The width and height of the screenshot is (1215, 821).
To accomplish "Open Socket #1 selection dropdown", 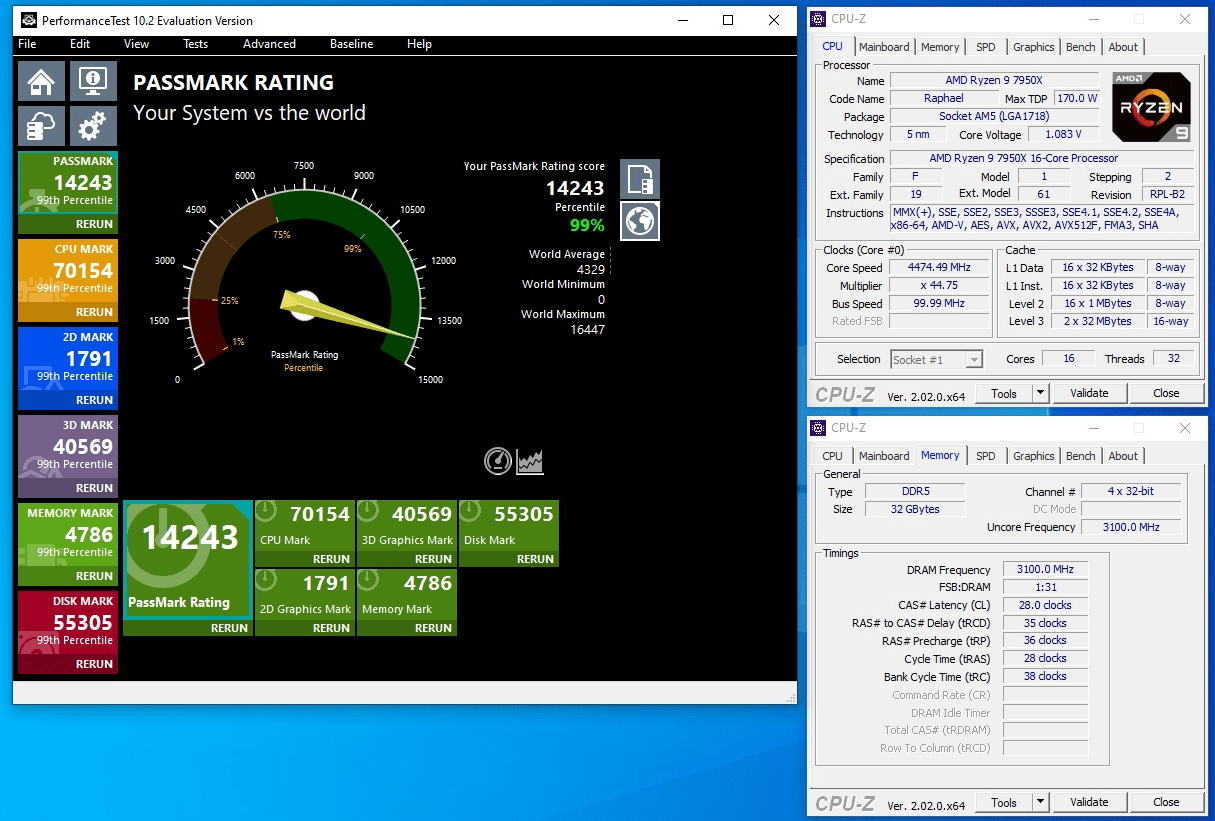I will click(x=936, y=359).
